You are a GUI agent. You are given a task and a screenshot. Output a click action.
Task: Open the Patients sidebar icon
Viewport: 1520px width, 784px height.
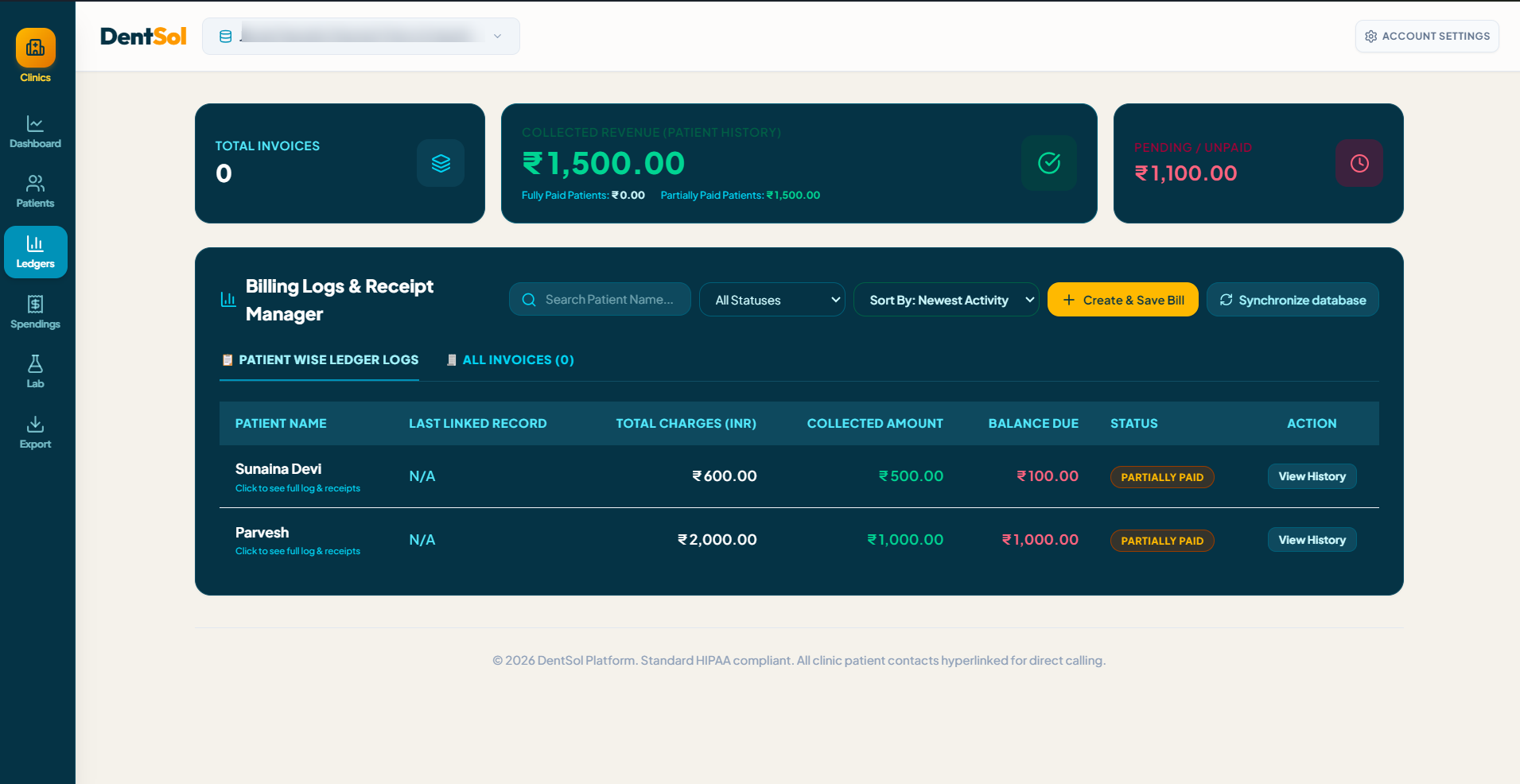point(35,192)
